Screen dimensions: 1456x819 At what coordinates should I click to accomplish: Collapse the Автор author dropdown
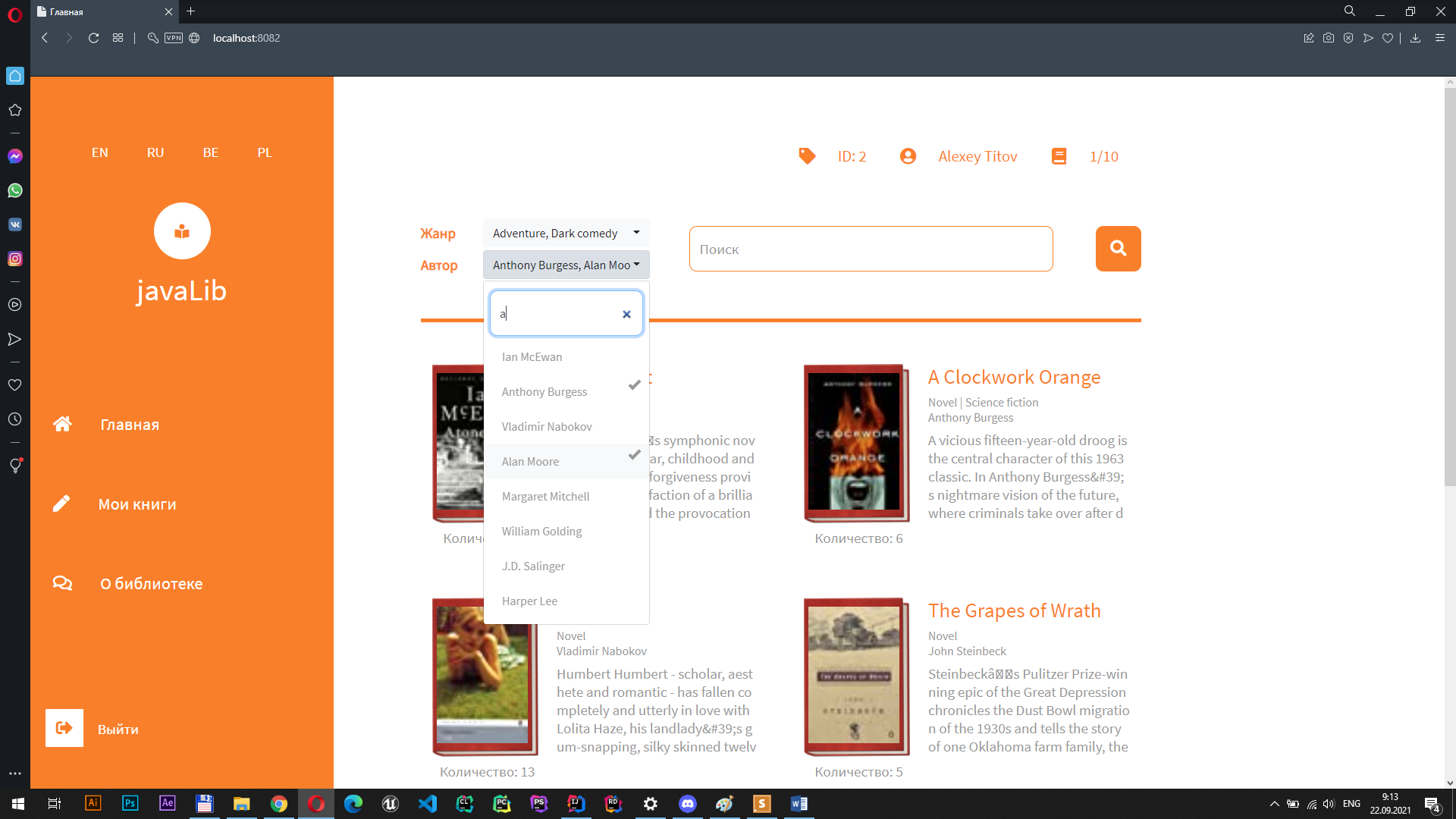click(x=566, y=265)
